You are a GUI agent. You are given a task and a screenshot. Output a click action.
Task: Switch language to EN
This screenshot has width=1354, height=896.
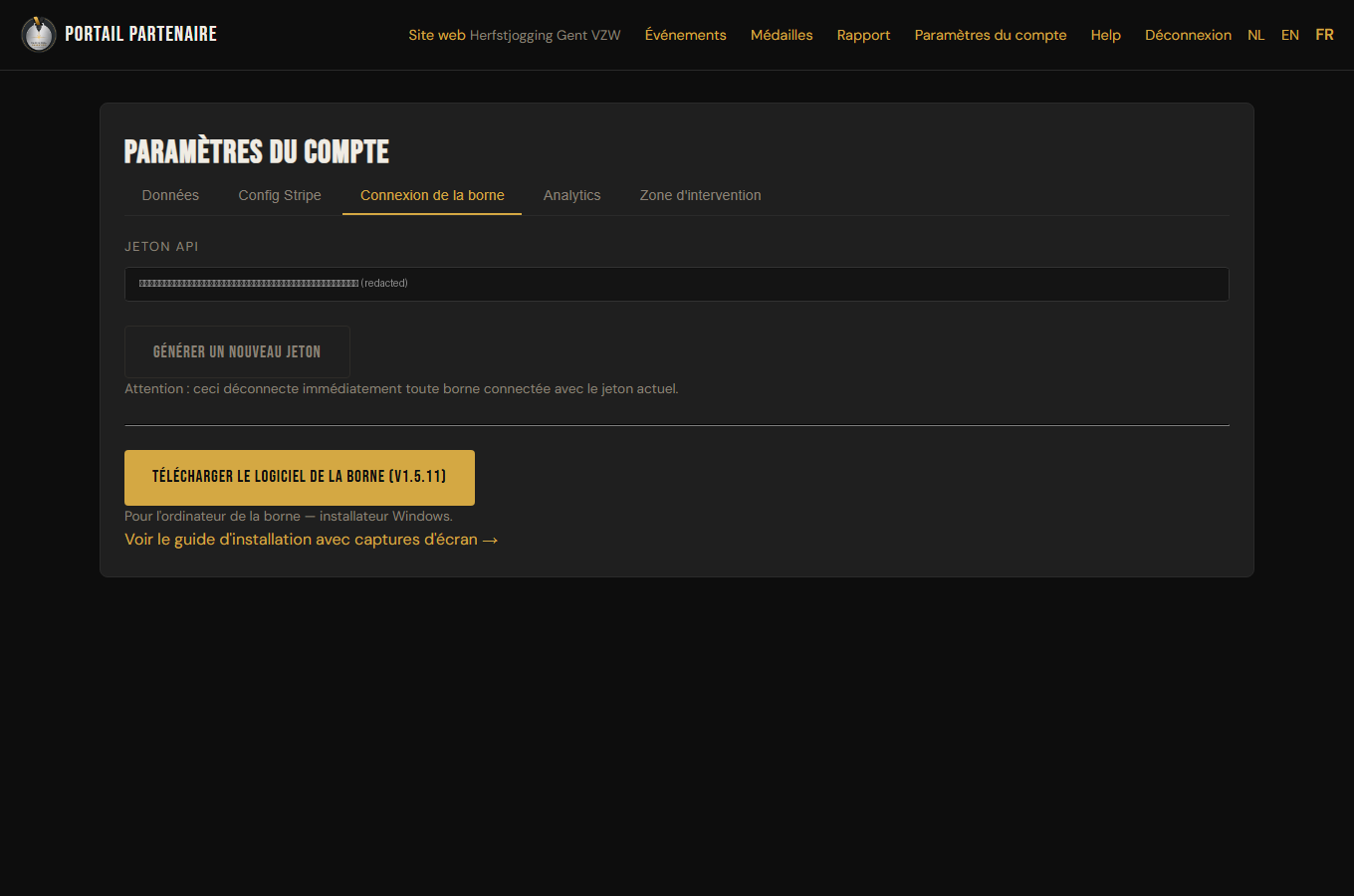click(x=1290, y=35)
